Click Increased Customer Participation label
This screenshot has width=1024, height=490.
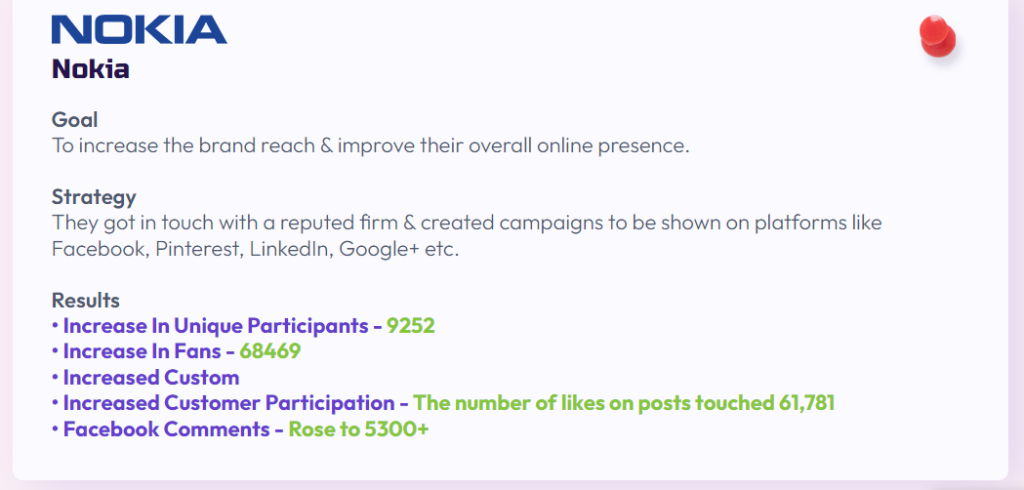(x=229, y=404)
